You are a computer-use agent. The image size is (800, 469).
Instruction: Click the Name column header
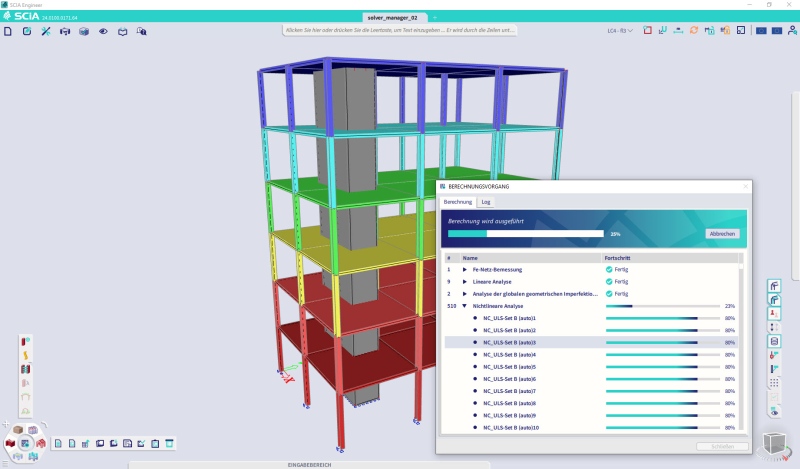point(530,258)
